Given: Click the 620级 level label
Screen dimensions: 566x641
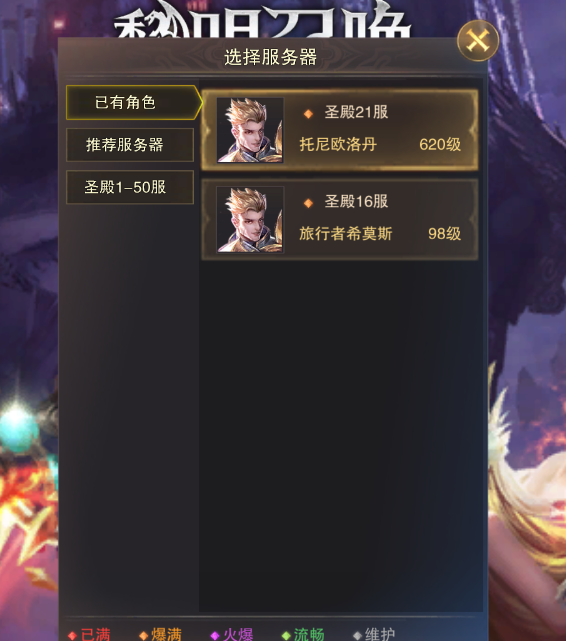Looking at the screenshot, I should tap(440, 144).
